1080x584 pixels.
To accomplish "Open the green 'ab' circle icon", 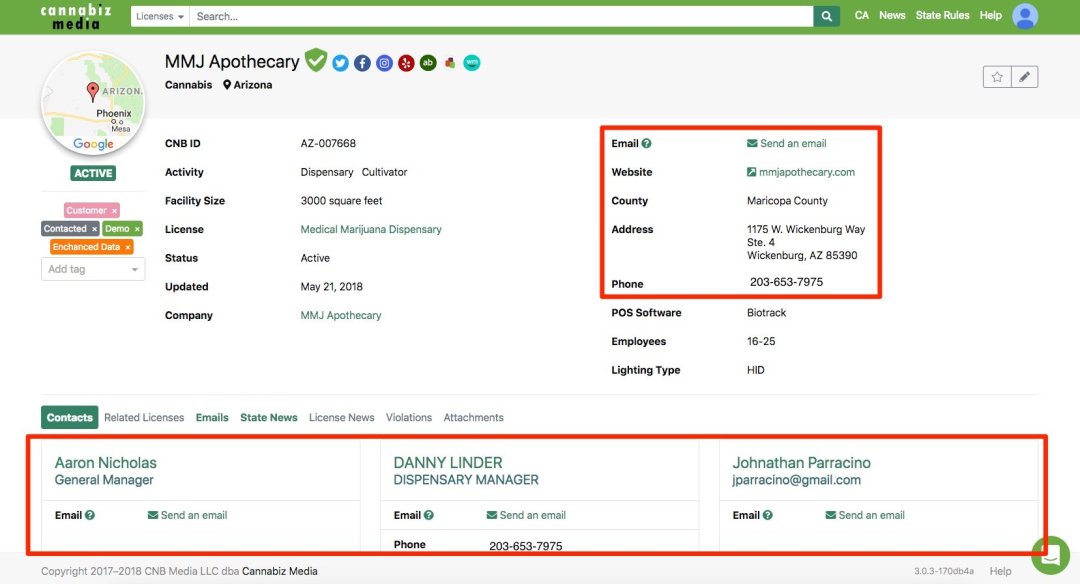I will click(428, 63).
